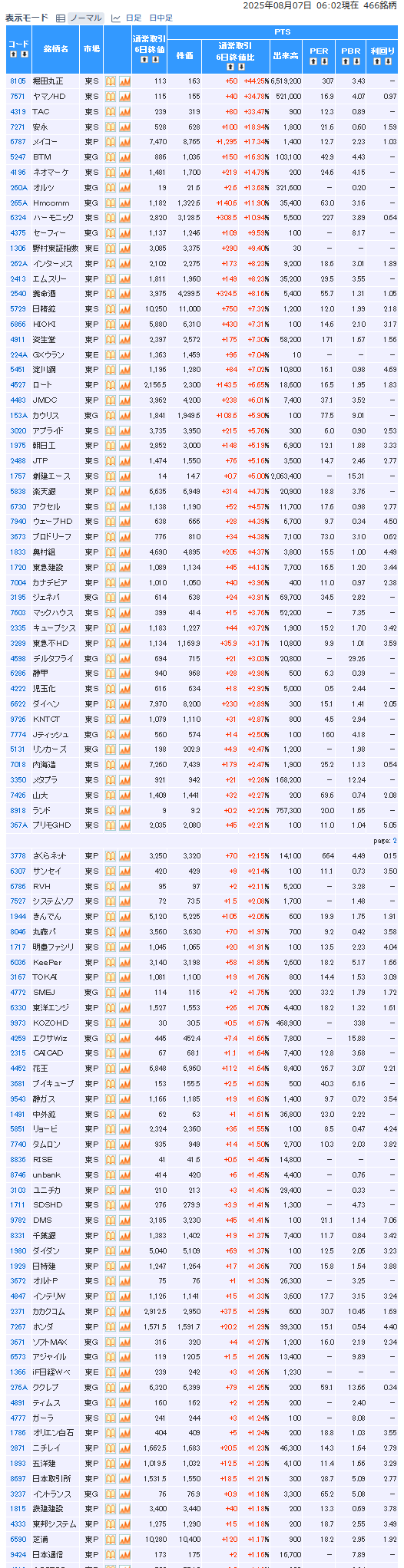Open stock code 7571 link
This screenshot has height=1568, width=404.
click(18, 96)
